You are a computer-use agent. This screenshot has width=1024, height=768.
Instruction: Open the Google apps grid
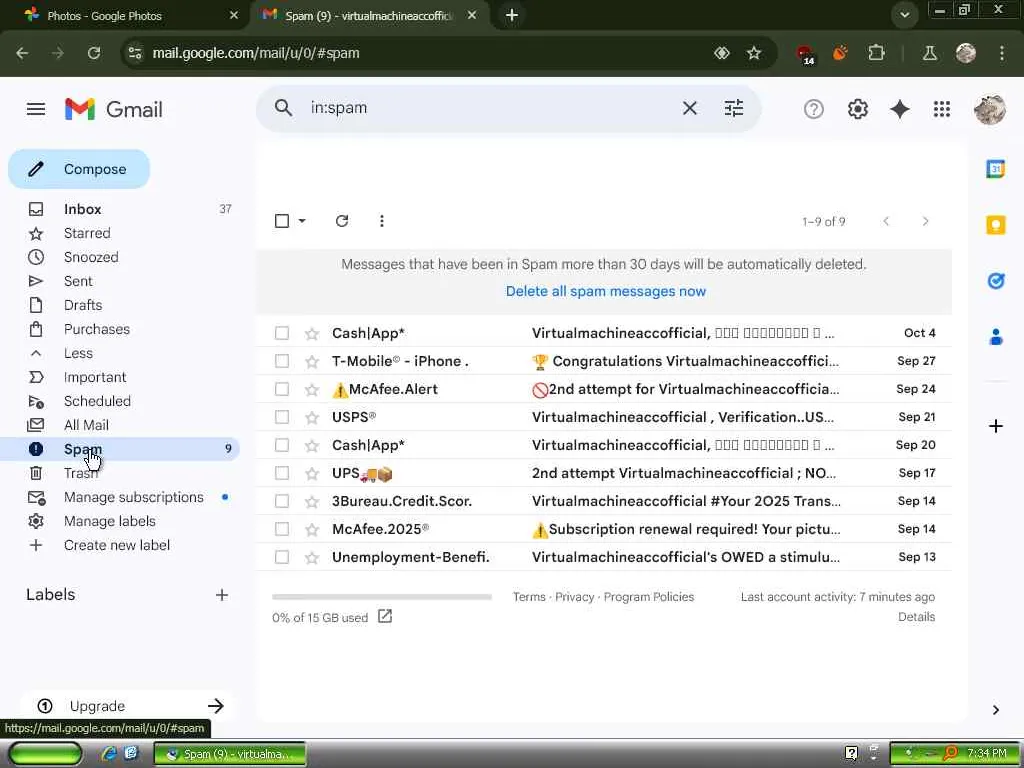click(x=942, y=109)
